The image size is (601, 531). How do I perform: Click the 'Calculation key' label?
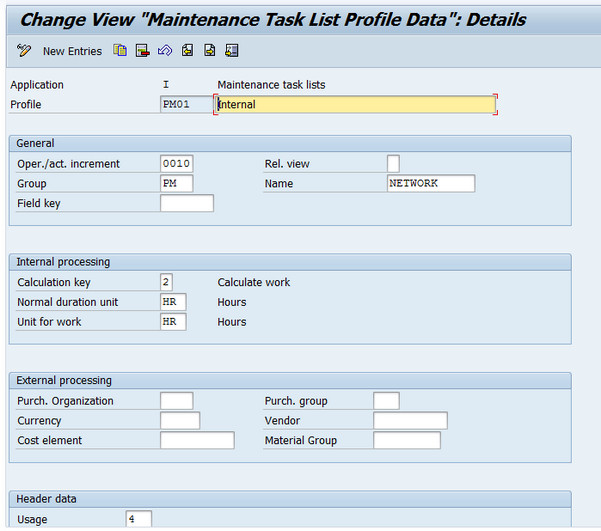pyautogui.click(x=54, y=283)
